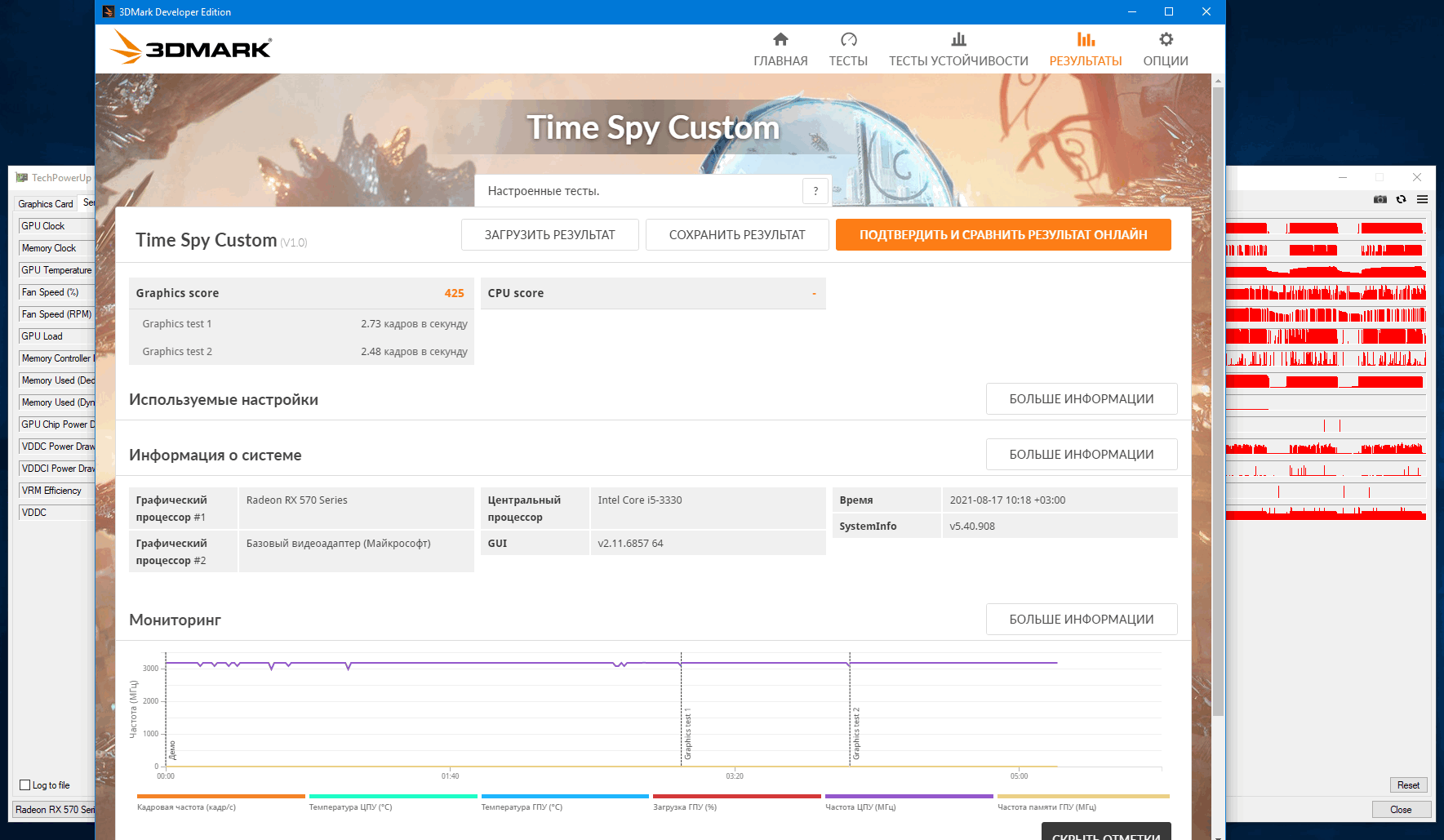Click the bar chart icon above ТЕСТЫ УСТОЙЧИВОСТИ

[x=959, y=39]
